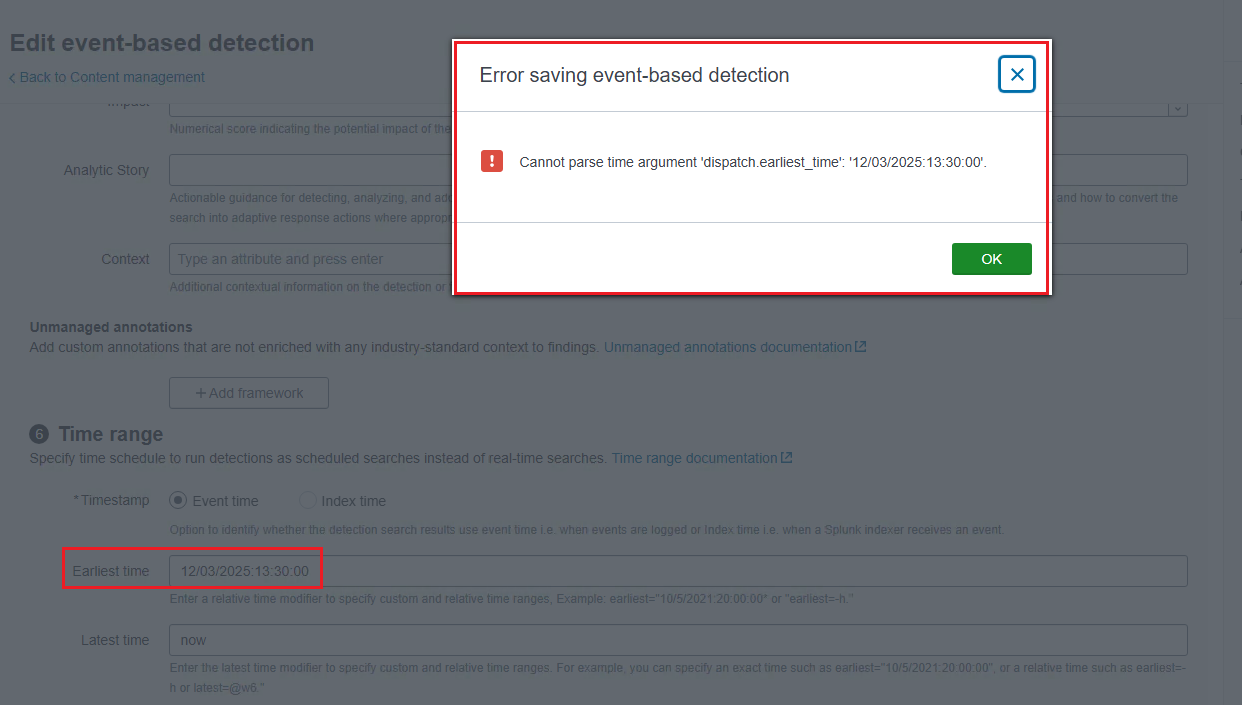1242x705 pixels.
Task: Click into the Earliest time field
Action: point(678,571)
